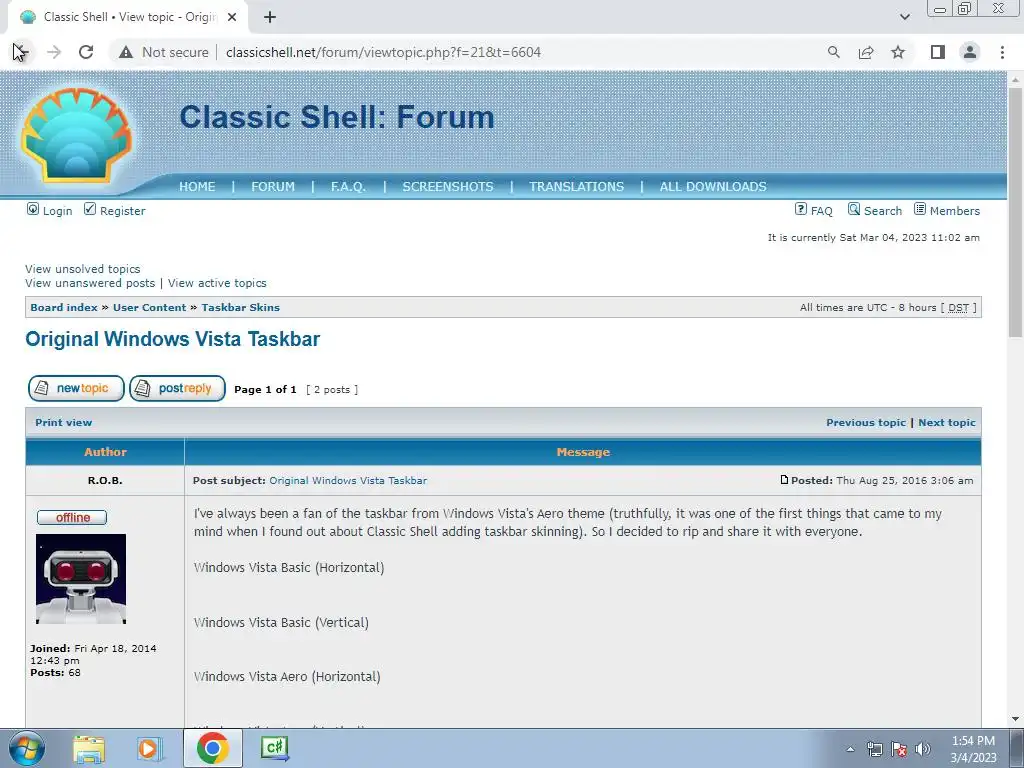Click the FAQ question mark icon

pos(801,209)
